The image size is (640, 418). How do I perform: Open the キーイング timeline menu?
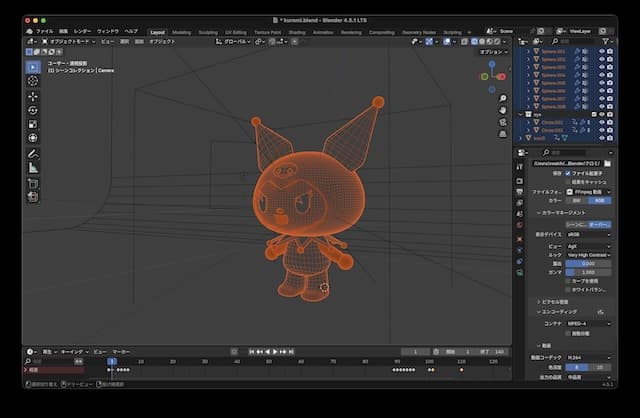pos(74,351)
